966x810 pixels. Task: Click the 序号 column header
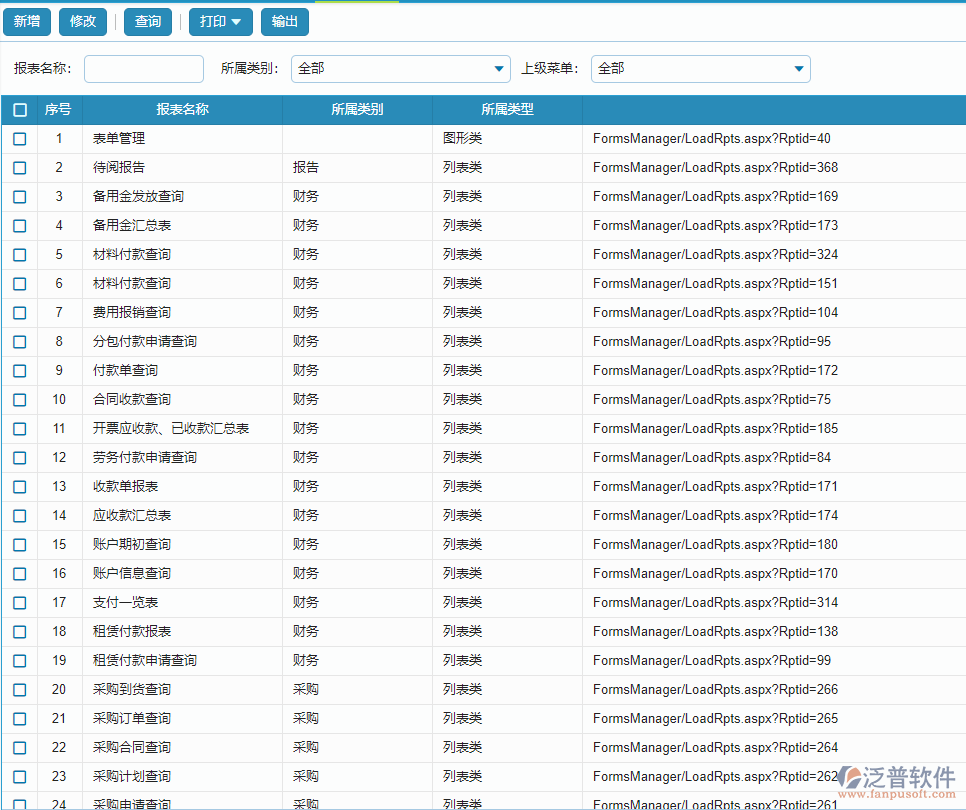click(58, 110)
